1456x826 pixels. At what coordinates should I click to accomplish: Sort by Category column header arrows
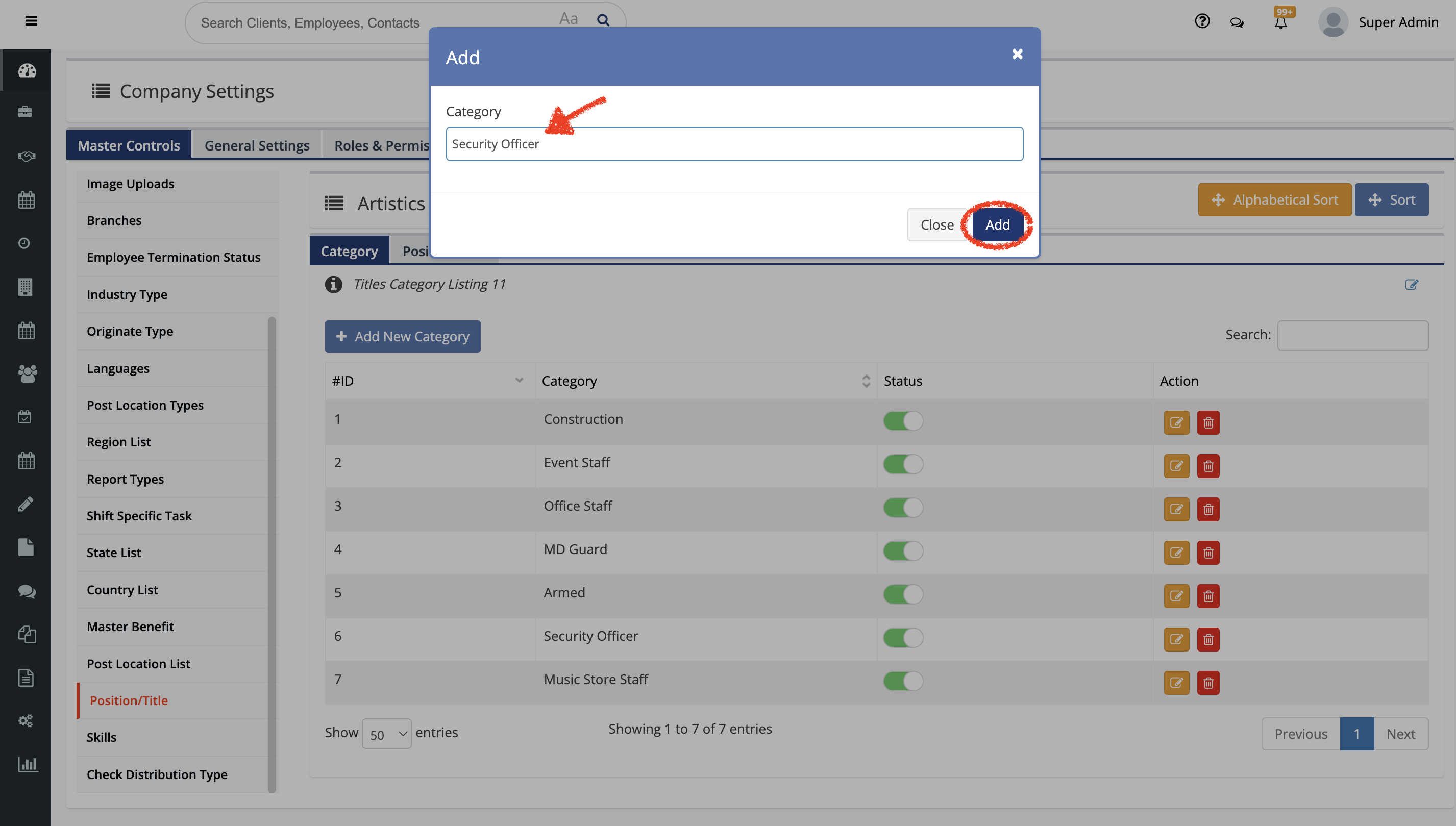coord(866,381)
